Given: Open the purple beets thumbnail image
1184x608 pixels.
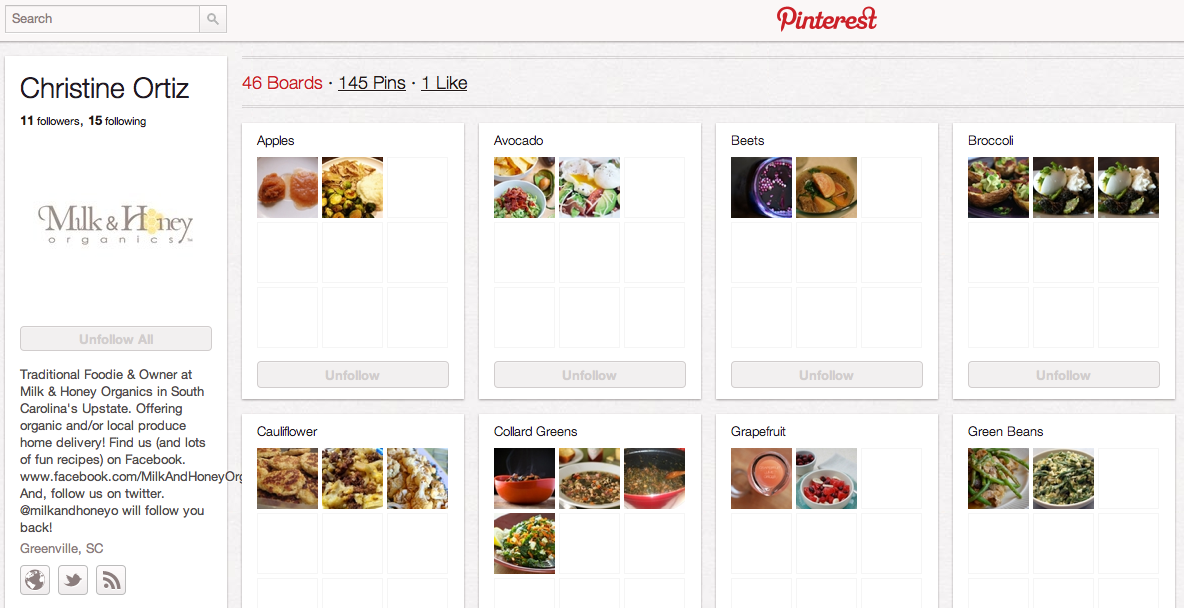Looking at the screenshot, I should (761, 187).
